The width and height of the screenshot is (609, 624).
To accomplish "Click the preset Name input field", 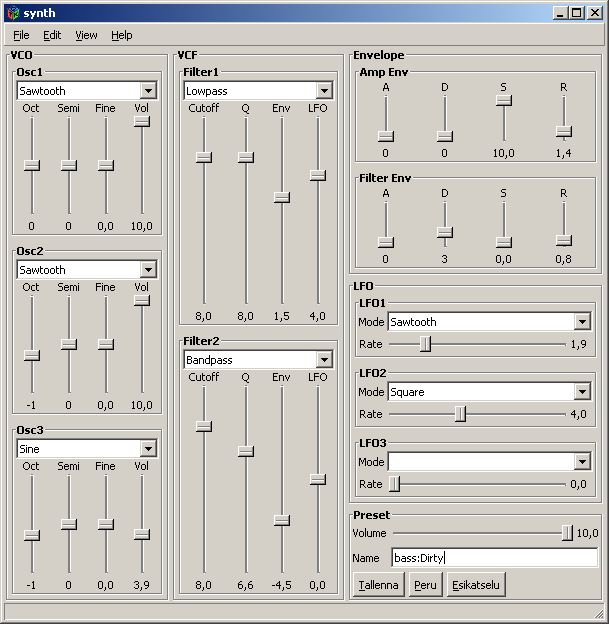I will point(495,558).
